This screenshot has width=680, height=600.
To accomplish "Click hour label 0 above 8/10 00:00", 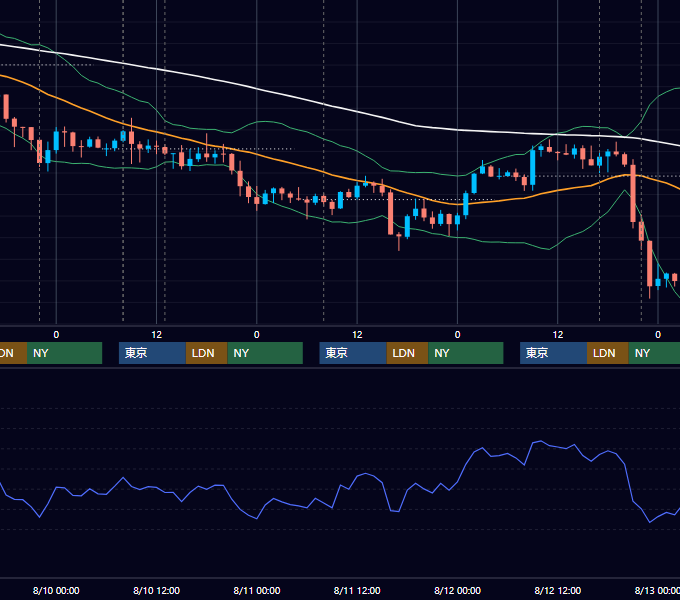I will [56, 335].
